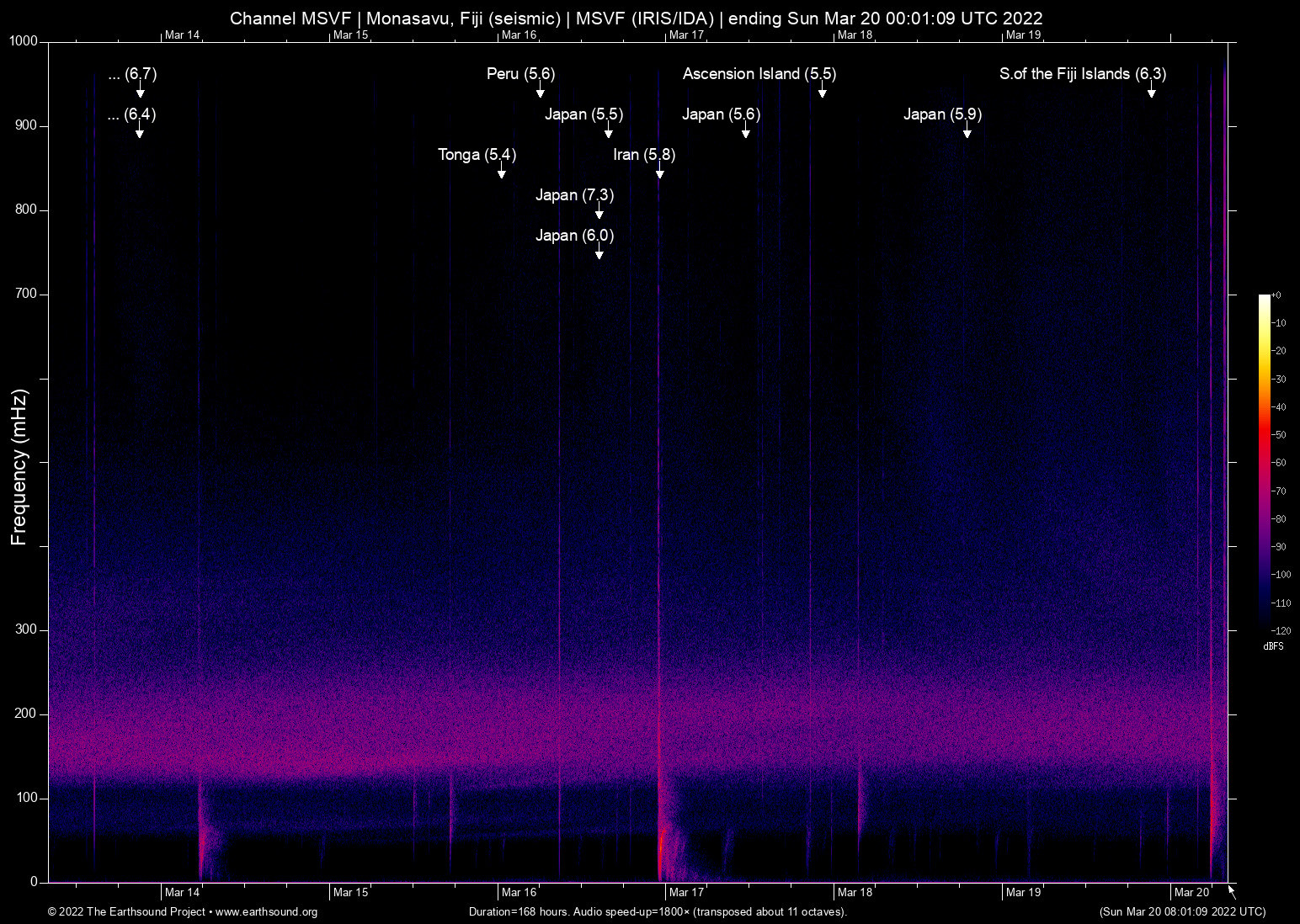The width and height of the screenshot is (1300, 924).
Task: Click the 'Mar 16' label on the top time axis
Action: coord(519,35)
